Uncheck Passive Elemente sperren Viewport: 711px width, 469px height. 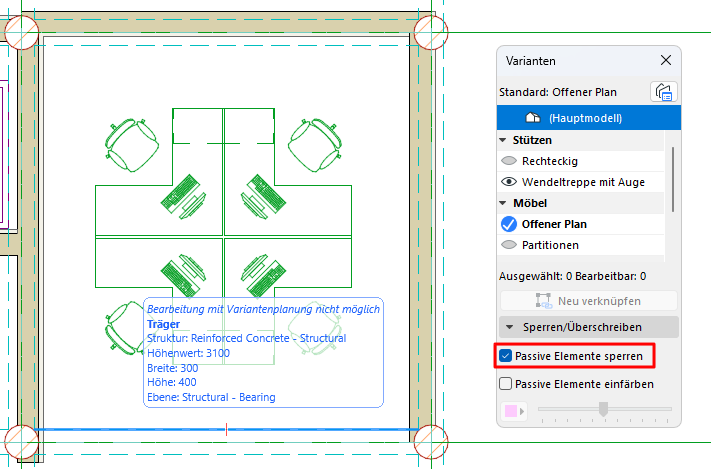click(x=506, y=356)
